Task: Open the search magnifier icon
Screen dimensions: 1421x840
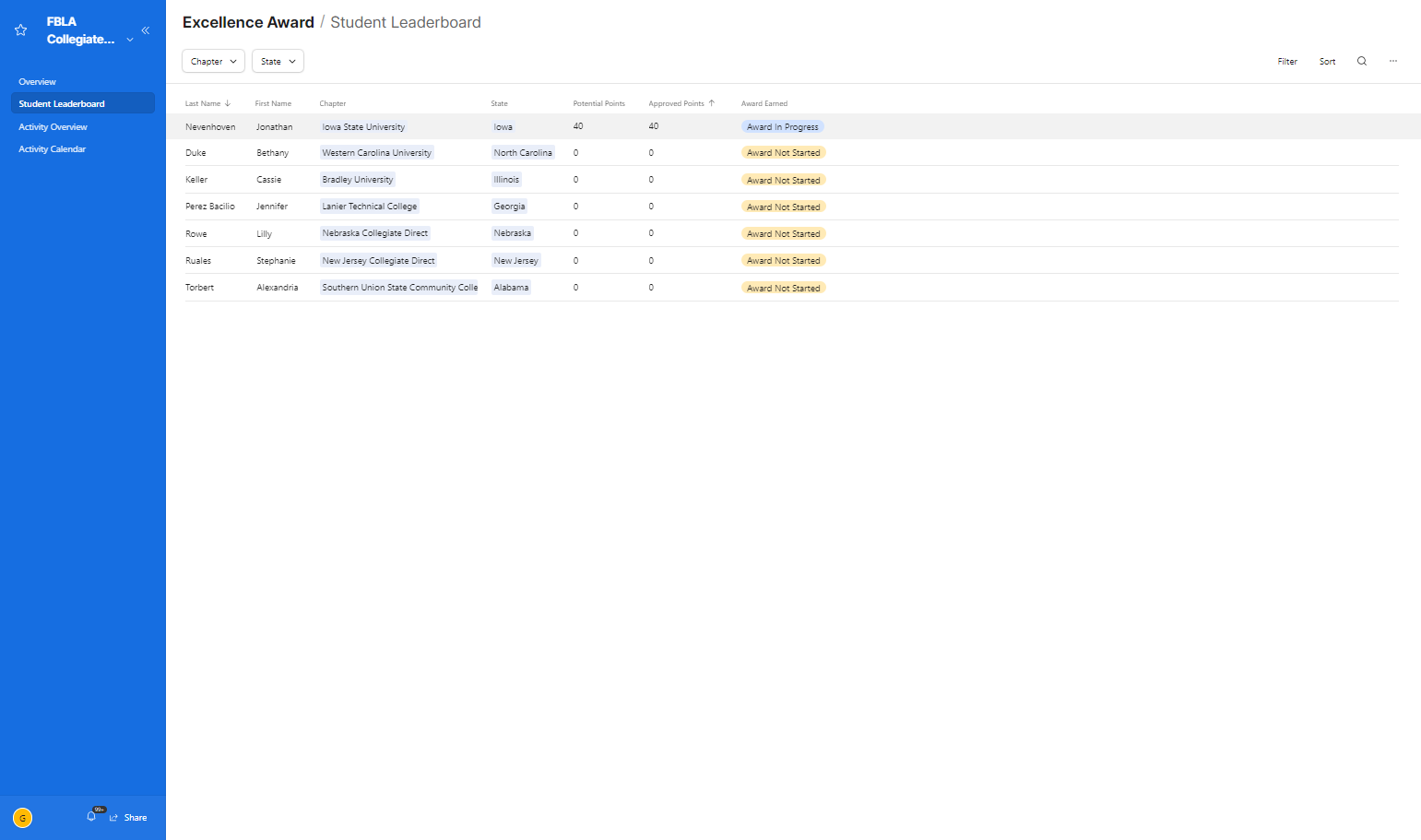Action: tap(1362, 61)
